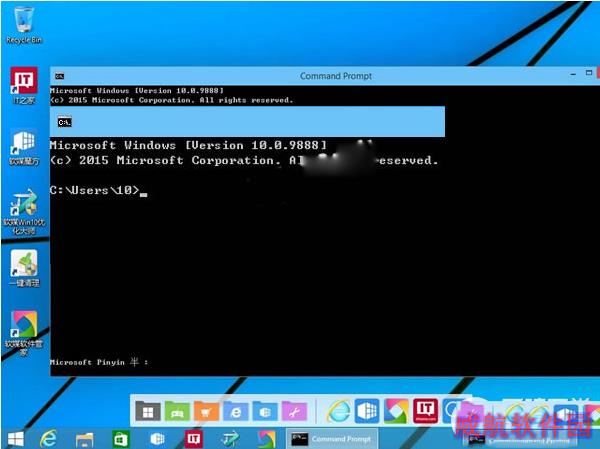This screenshot has width=600, height=449.
Task: Click the C:\Users\10> prompt line
Action: tap(98, 190)
